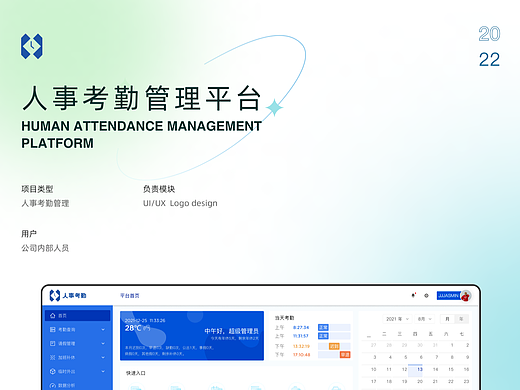Click the blue status tag beside 8:27:34

[x=323, y=328]
